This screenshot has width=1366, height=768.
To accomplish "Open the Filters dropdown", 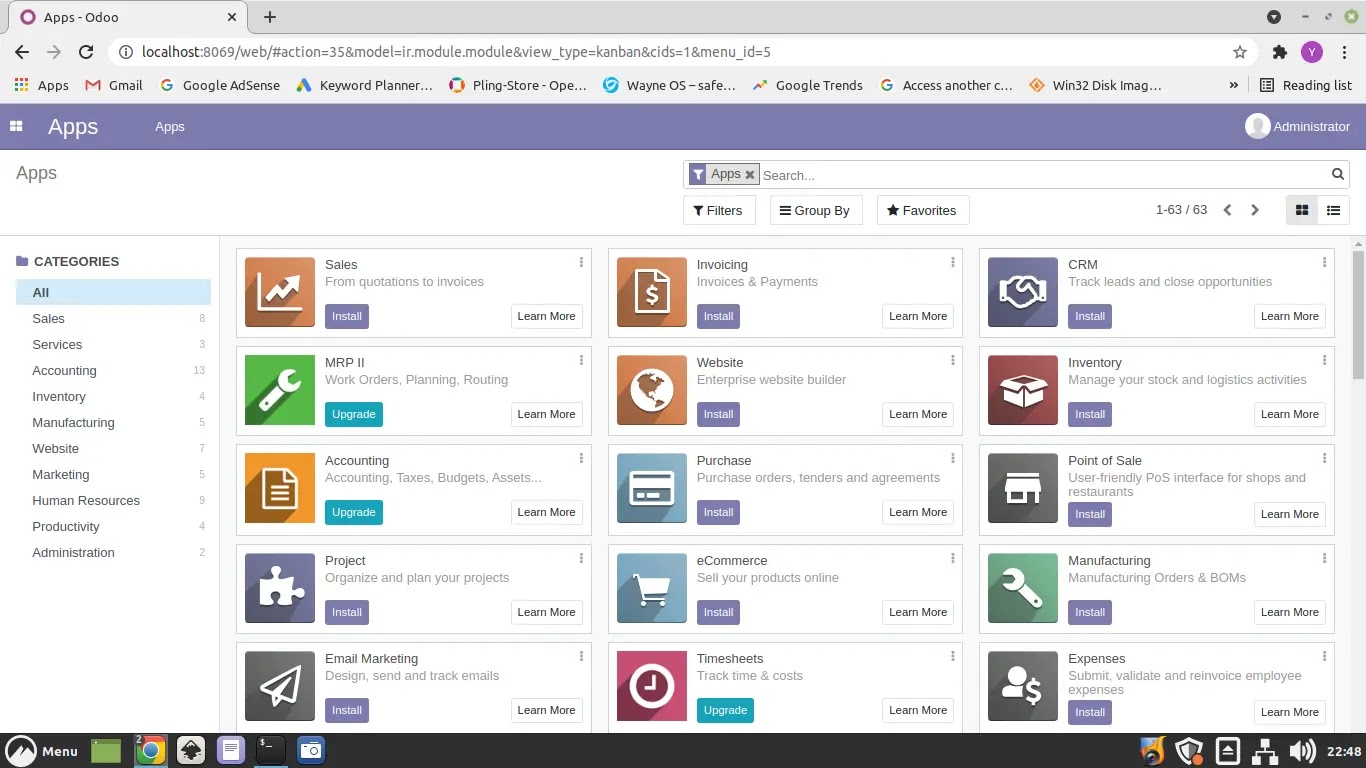I will pos(719,210).
